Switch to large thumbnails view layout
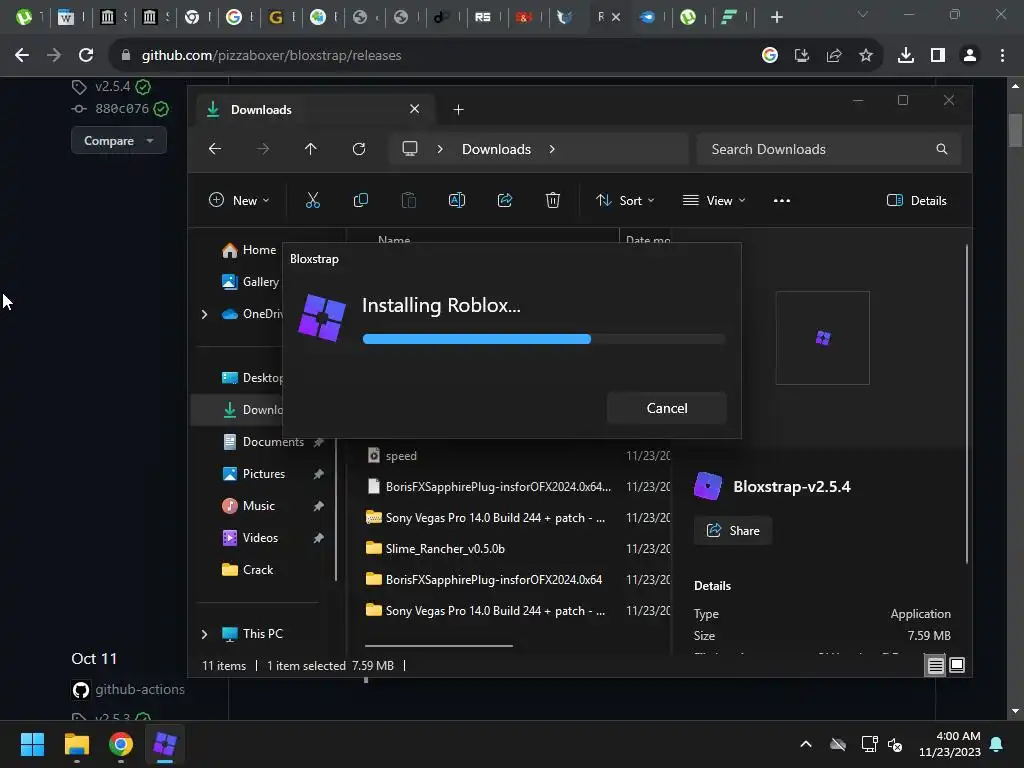Screen dimensions: 1024x768 click(x=957, y=665)
